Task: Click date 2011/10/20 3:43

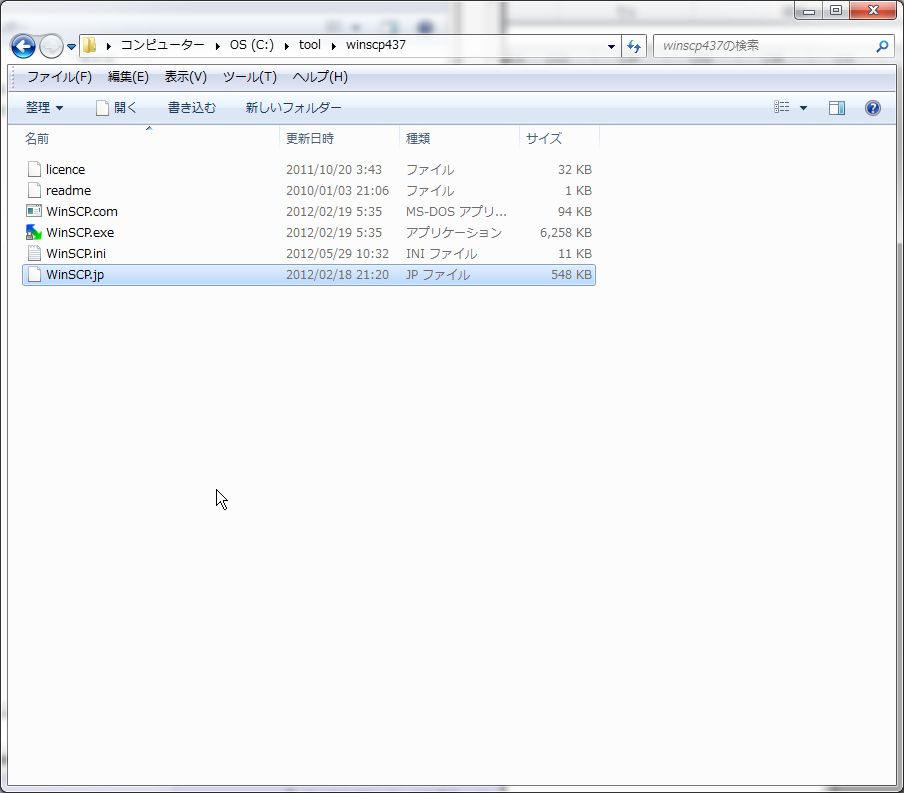Action: (334, 170)
